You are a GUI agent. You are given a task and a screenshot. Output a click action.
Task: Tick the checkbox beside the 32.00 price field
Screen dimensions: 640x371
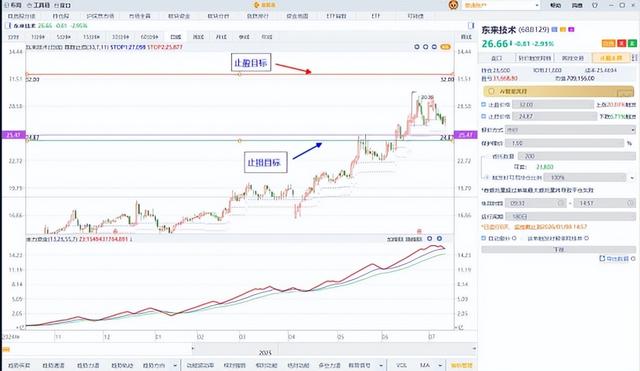pos(484,104)
